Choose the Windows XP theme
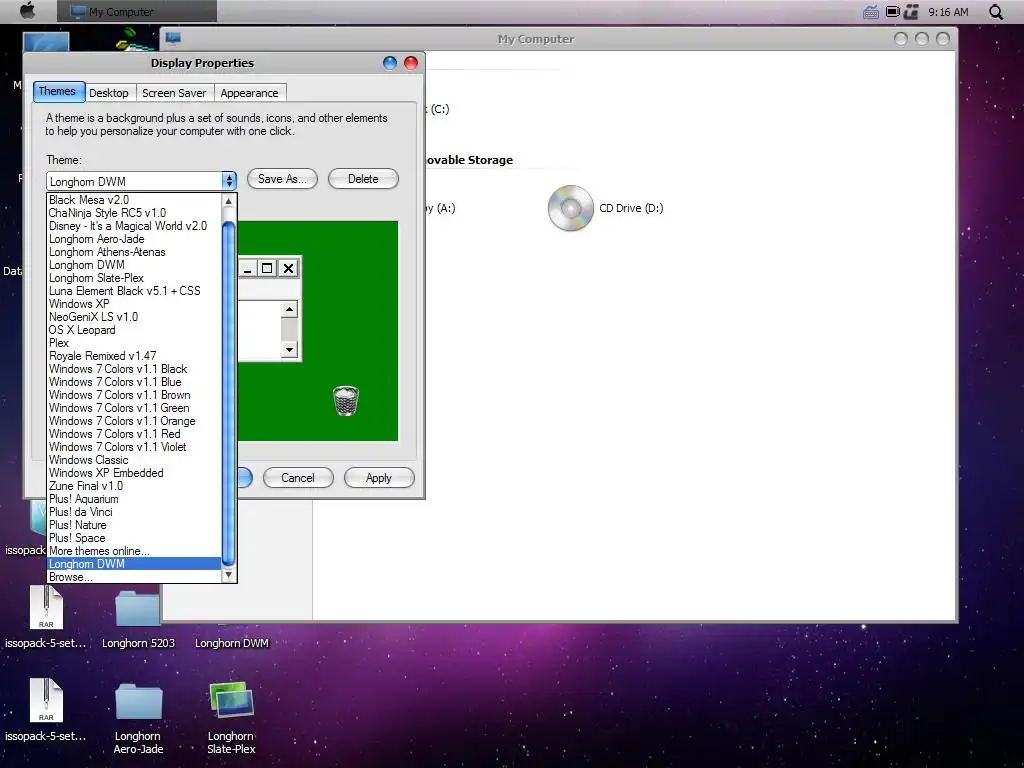1024x768 pixels. tap(135, 304)
